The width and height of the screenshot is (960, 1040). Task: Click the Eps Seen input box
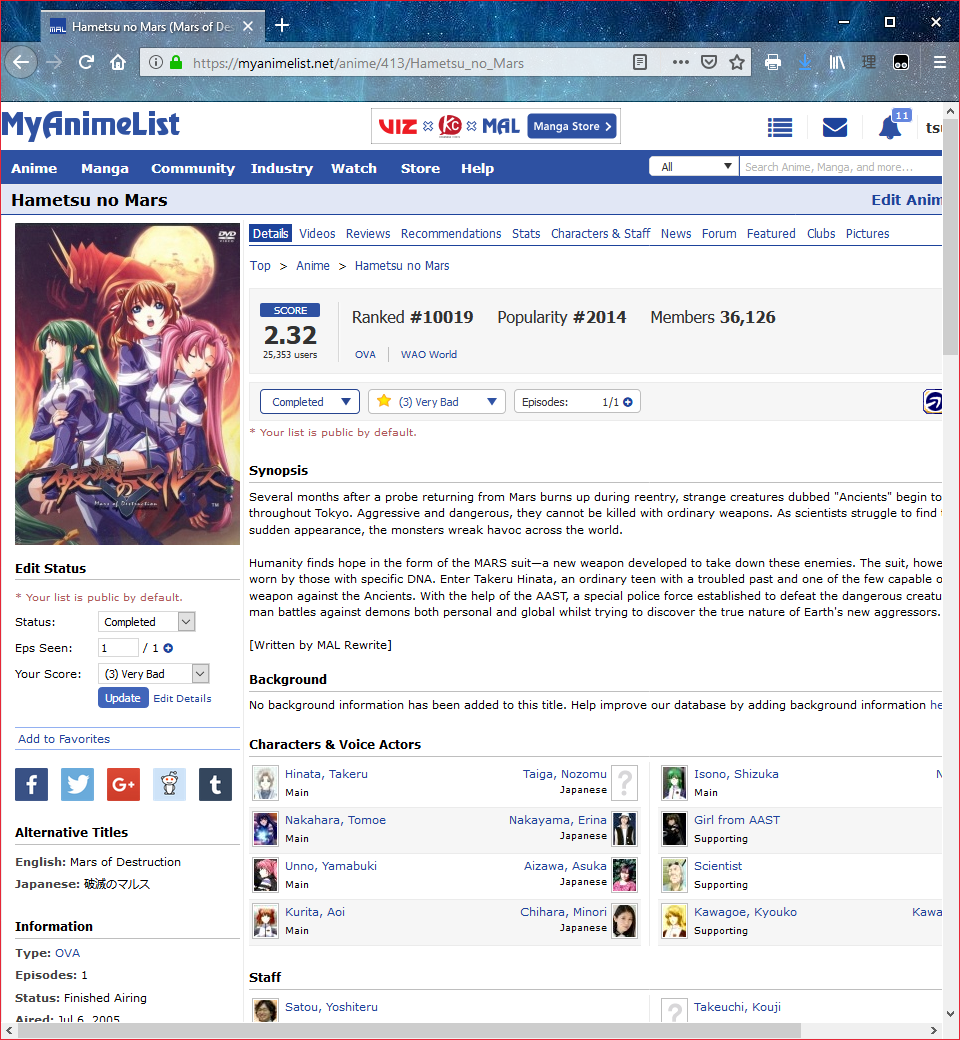pos(118,648)
